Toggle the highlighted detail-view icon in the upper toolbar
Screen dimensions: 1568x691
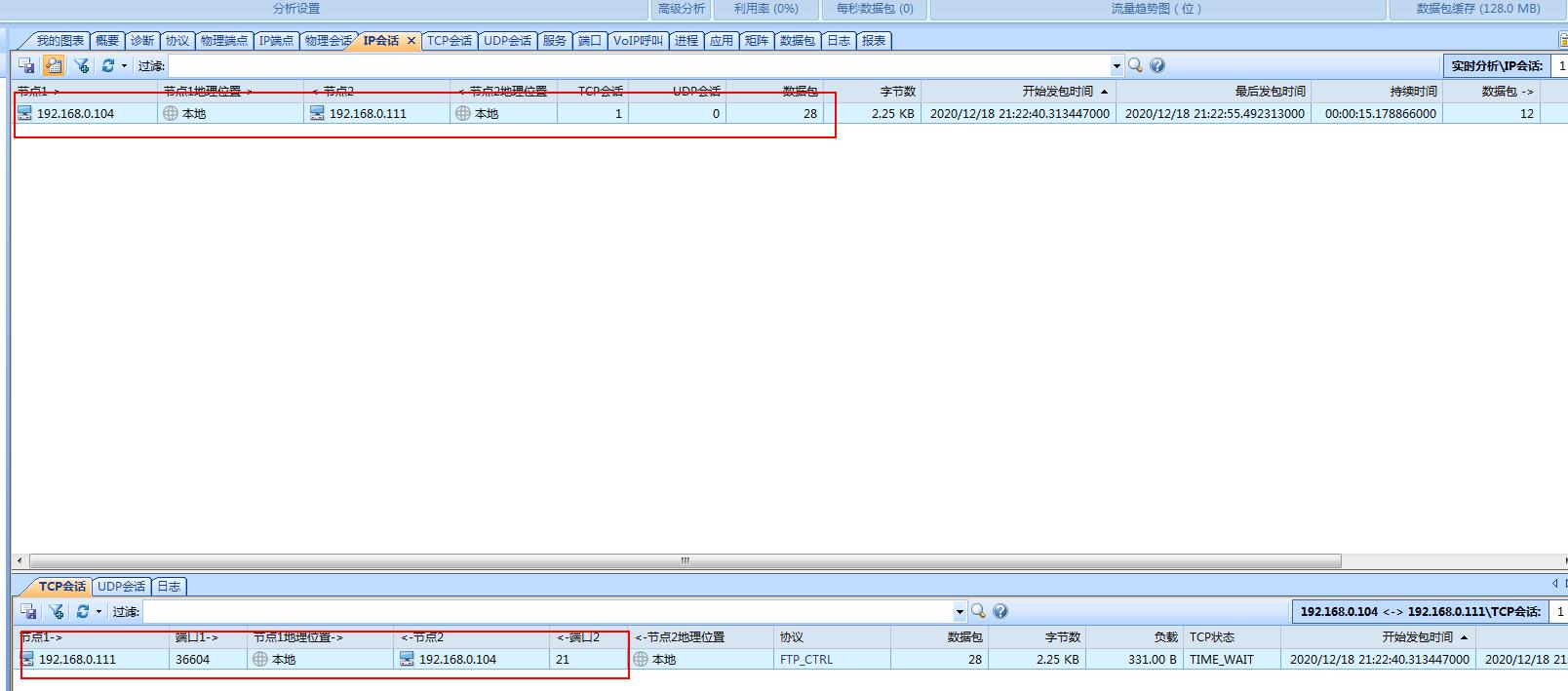point(54,65)
